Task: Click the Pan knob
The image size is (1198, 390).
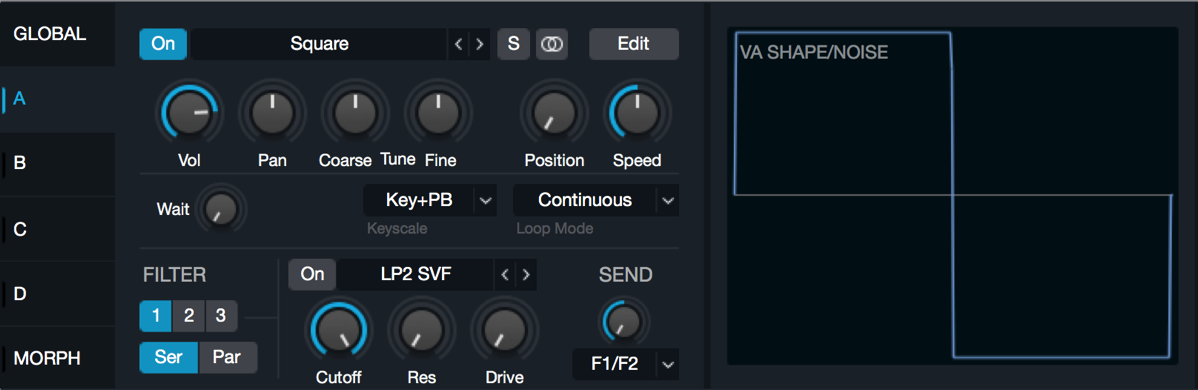Action: pyautogui.click(x=271, y=113)
